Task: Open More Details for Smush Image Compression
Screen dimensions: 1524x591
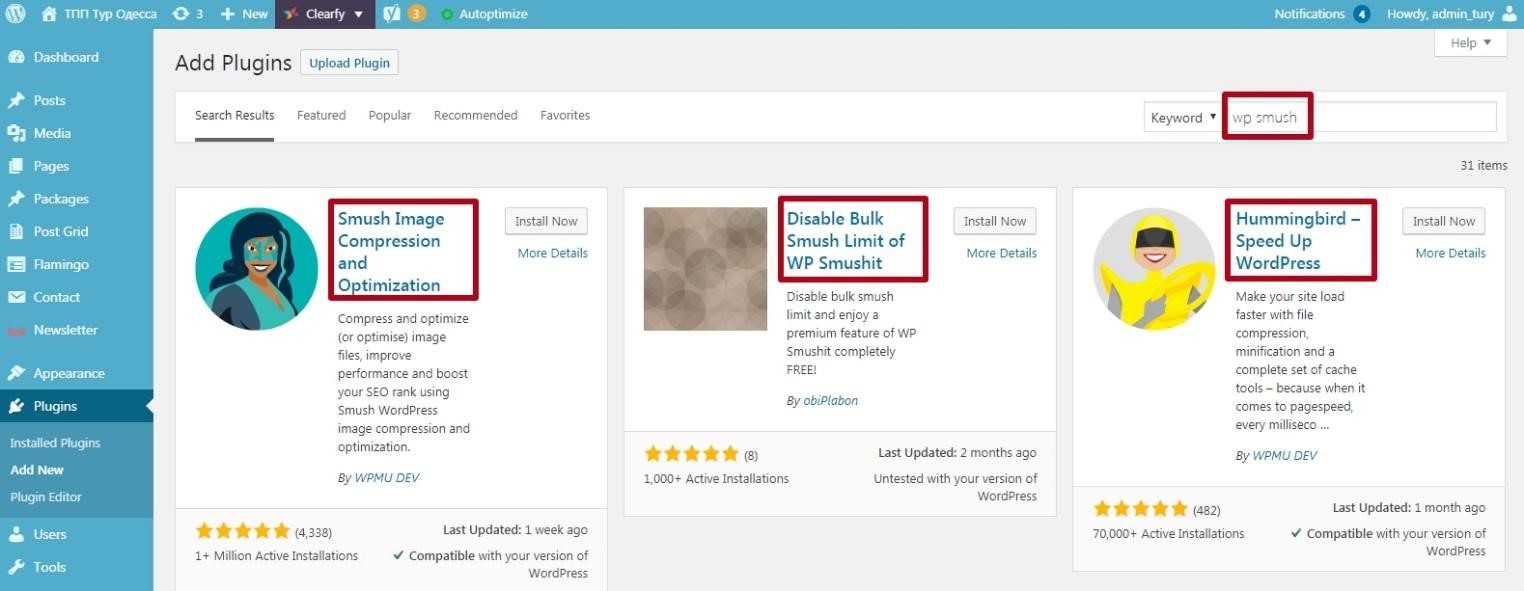Action: click(553, 253)
